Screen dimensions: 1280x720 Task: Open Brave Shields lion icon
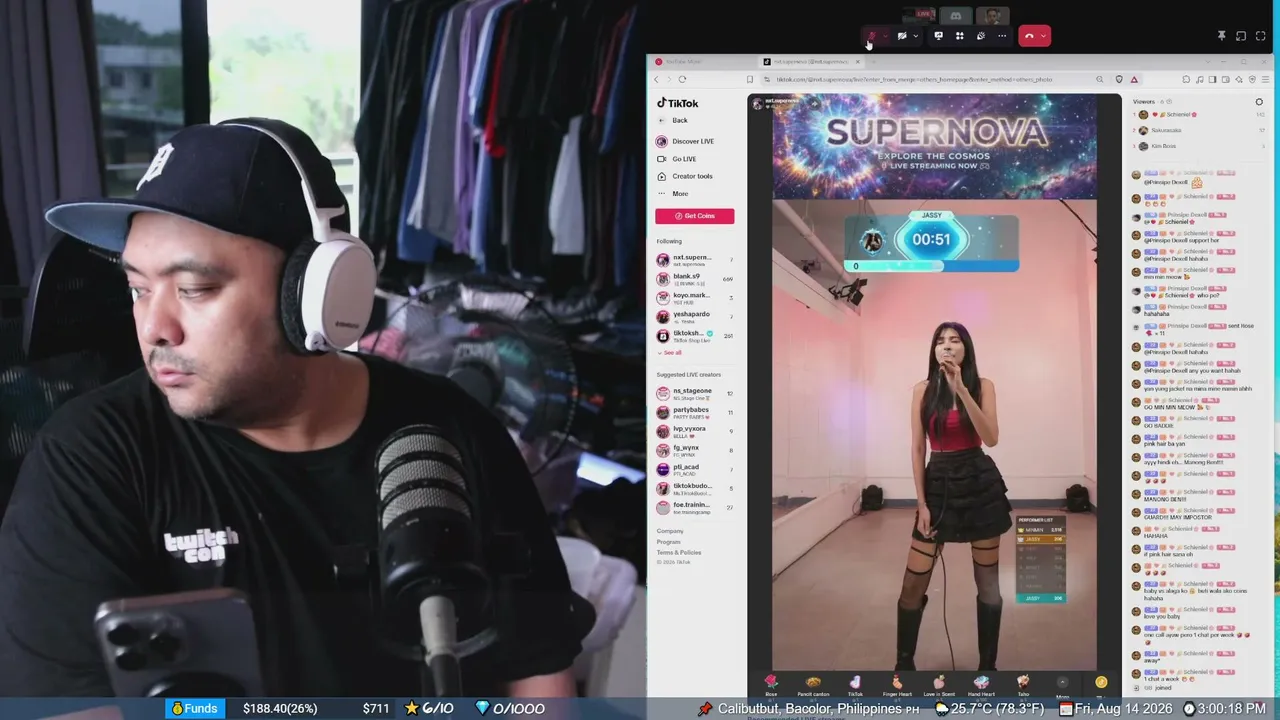[1119, 79]
